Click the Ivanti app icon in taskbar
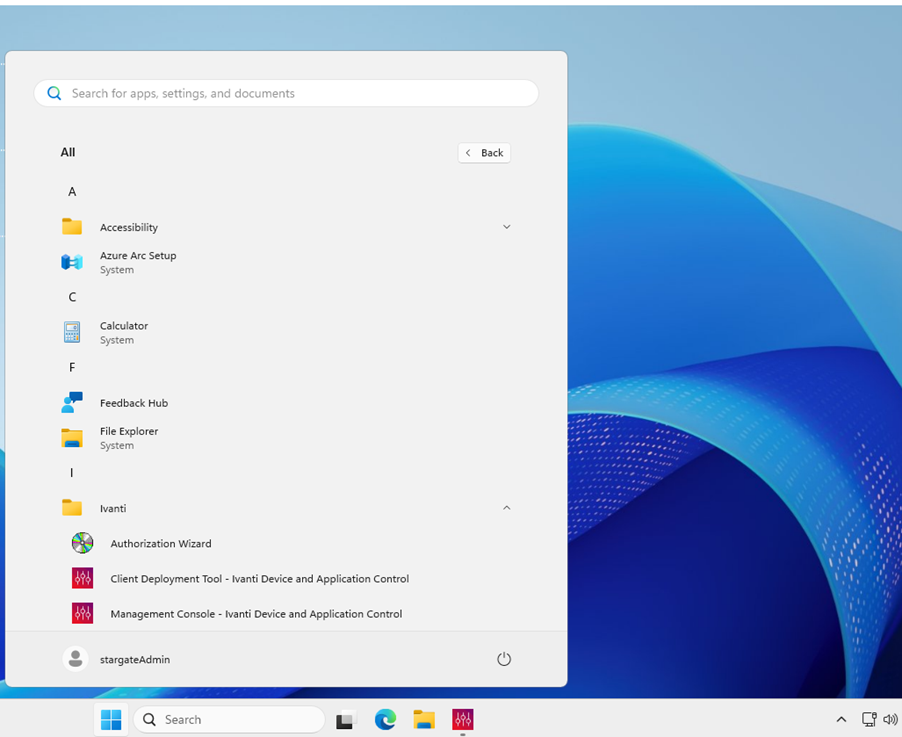The width and height of the screenshot is (902, 737). pos(462,719)
